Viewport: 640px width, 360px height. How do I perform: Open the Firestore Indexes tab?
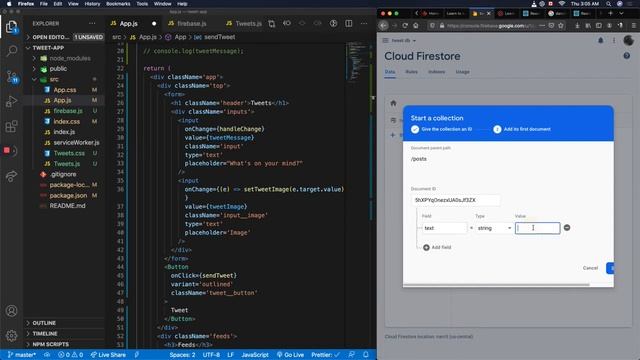(436, 72)
